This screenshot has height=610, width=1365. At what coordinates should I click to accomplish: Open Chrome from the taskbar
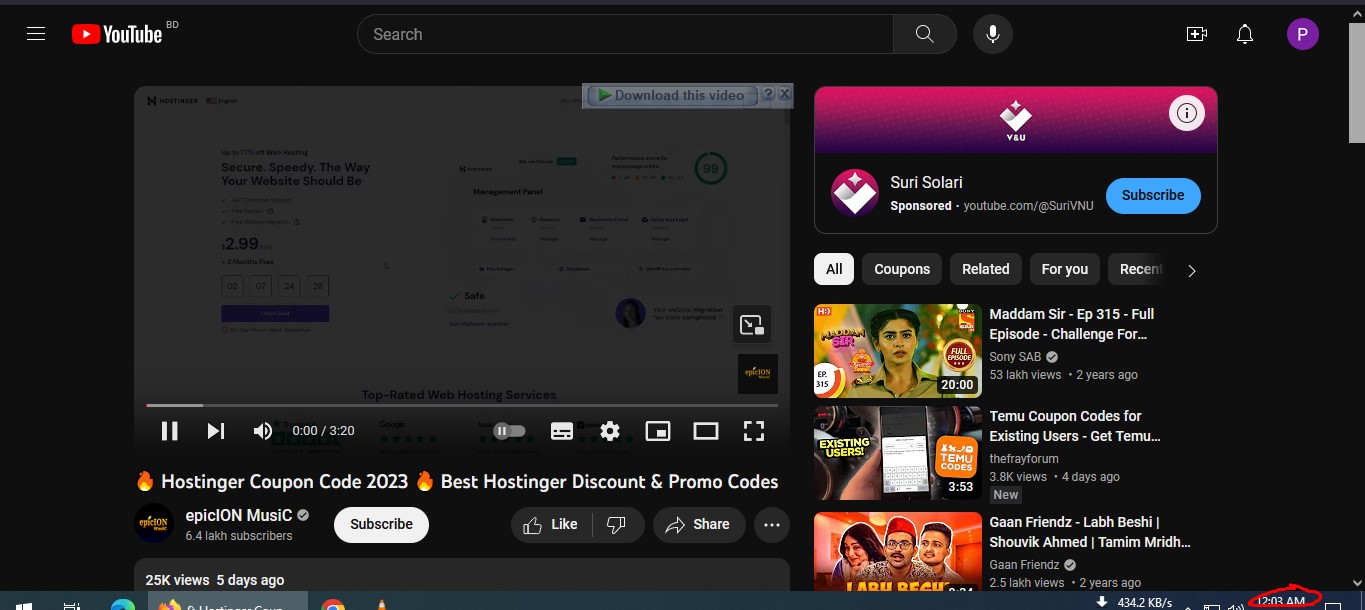click(x=333, y=604)
